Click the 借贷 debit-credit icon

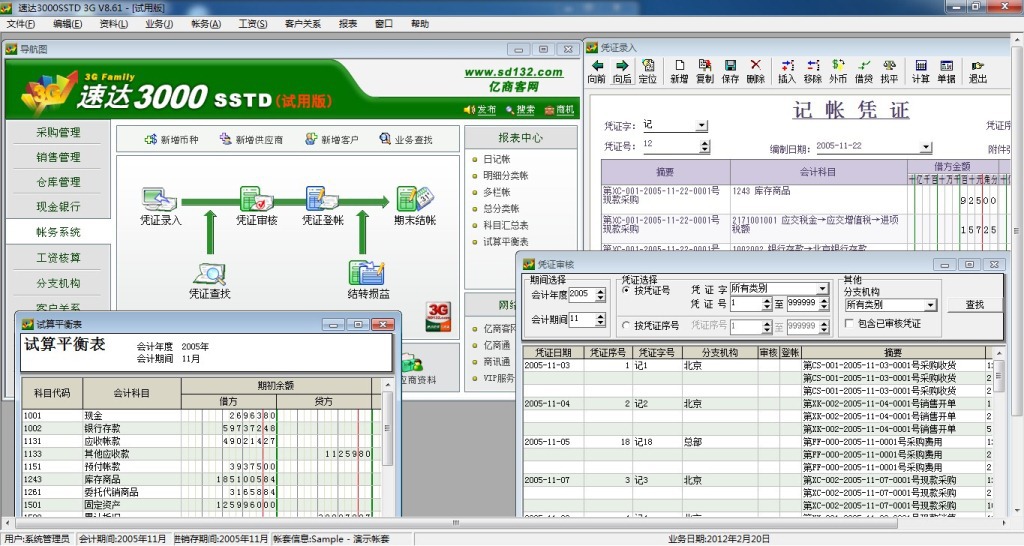click(x=864, y=71)
